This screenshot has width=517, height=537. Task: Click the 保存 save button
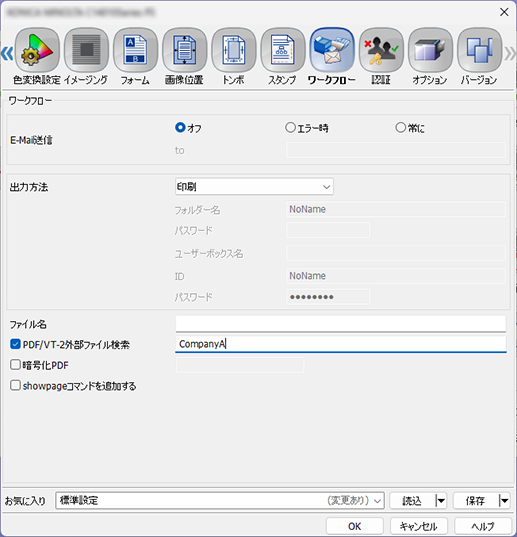tap(475, 501)
